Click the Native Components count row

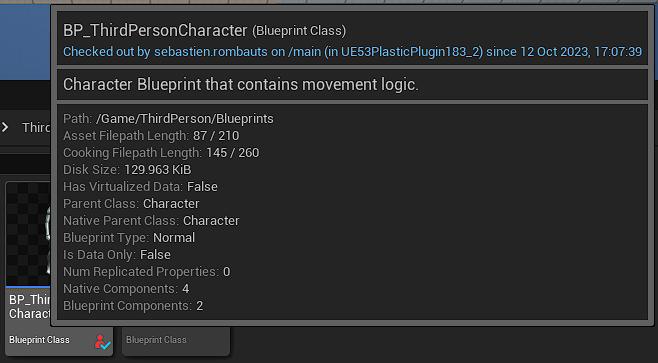click(x=126, y=289)
